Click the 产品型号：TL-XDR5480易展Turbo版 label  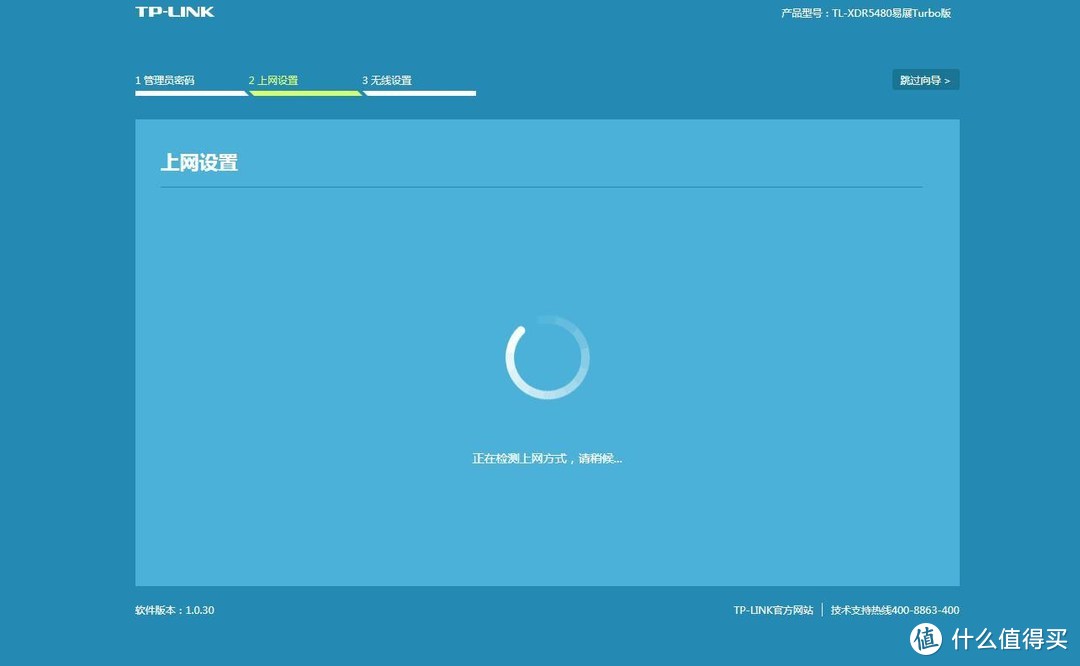pos(864,13)
